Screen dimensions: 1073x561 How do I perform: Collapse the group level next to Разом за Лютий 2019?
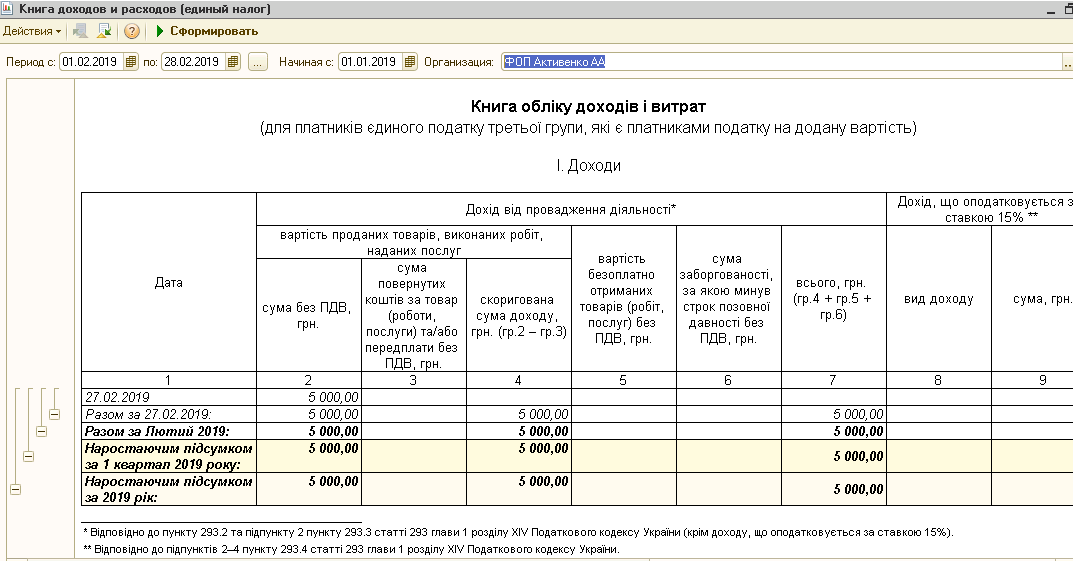tap(41, 432)
